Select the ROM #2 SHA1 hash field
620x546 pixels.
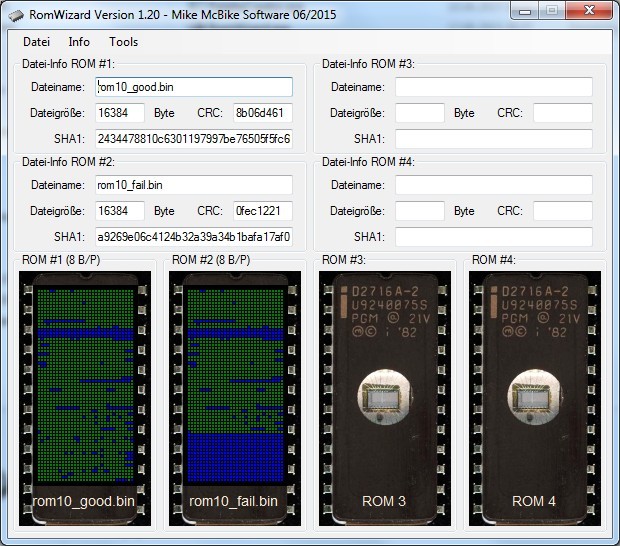[194, 237]
